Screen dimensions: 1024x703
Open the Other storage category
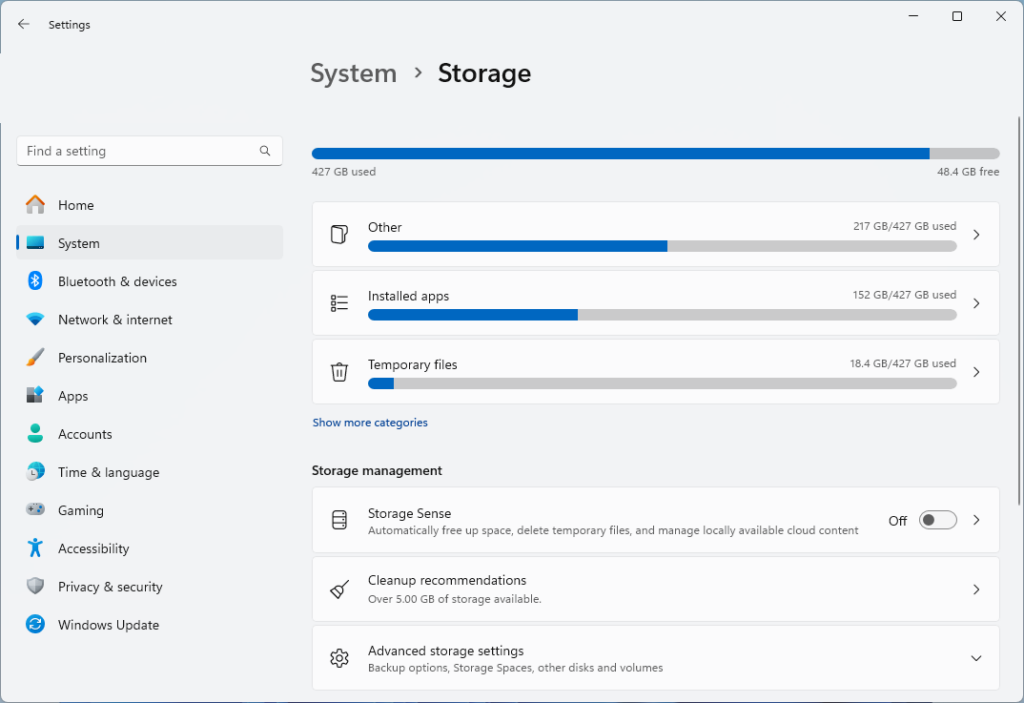pos(655,234)
